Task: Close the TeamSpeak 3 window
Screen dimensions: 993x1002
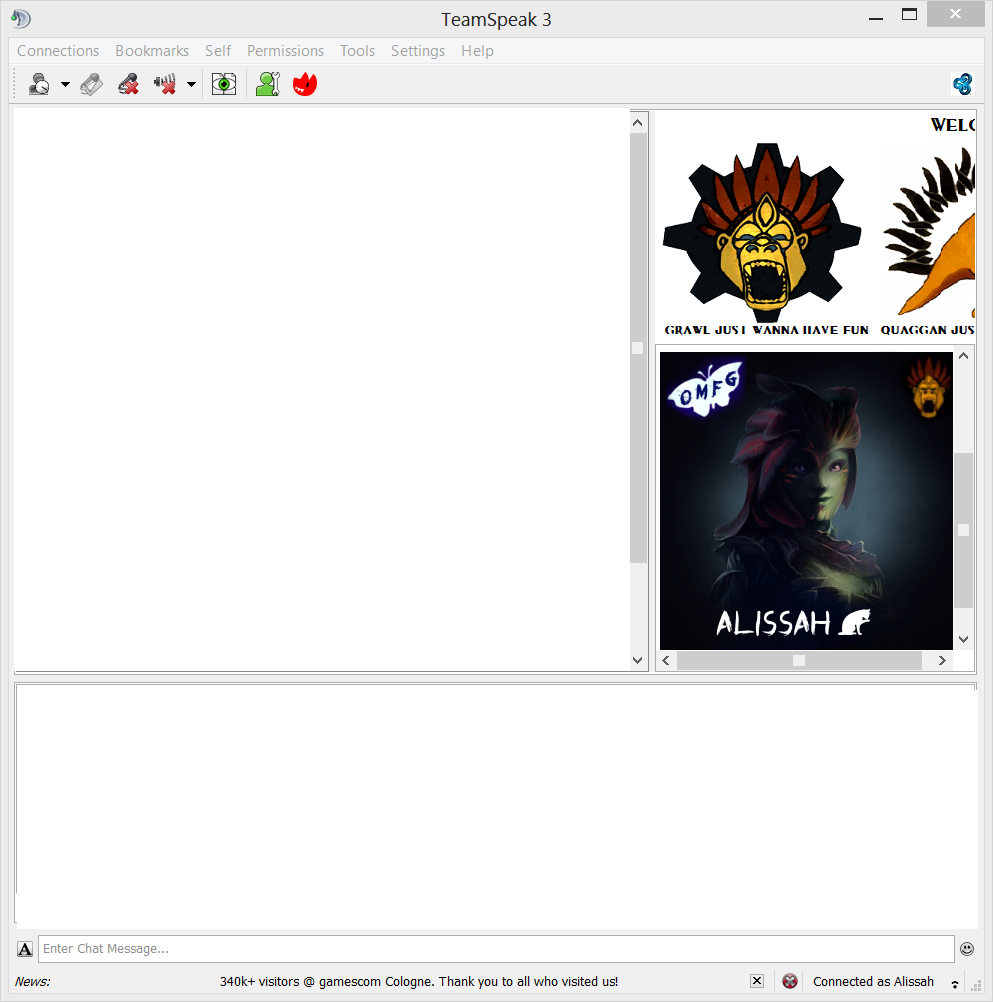Action: 955,14
